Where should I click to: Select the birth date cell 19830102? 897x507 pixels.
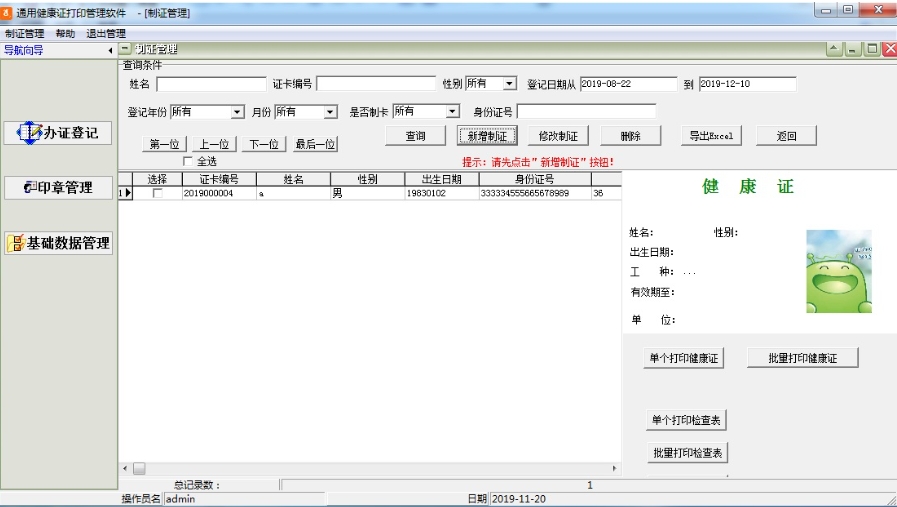tap(442, 193)
